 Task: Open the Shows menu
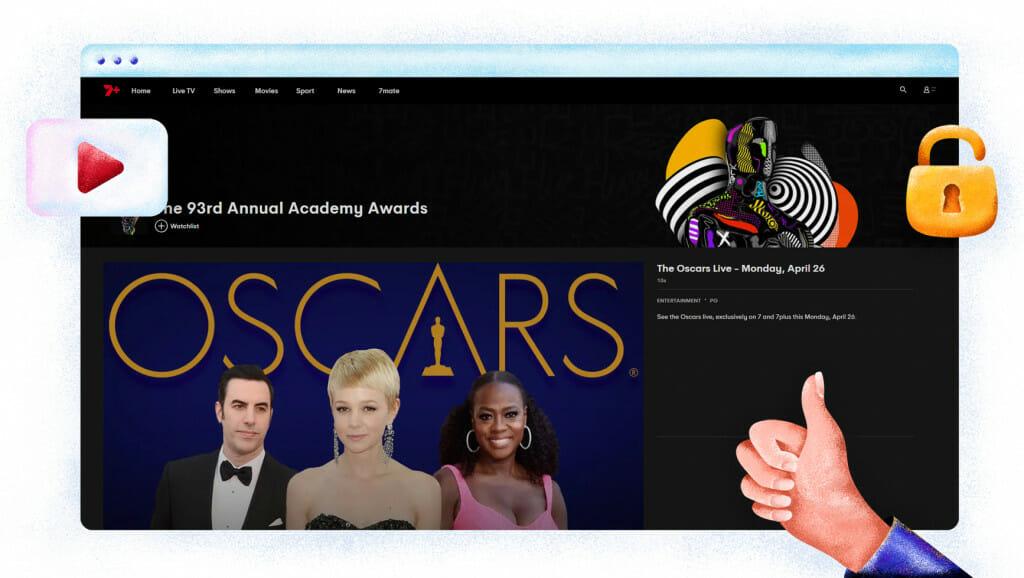tap(224, 91)
